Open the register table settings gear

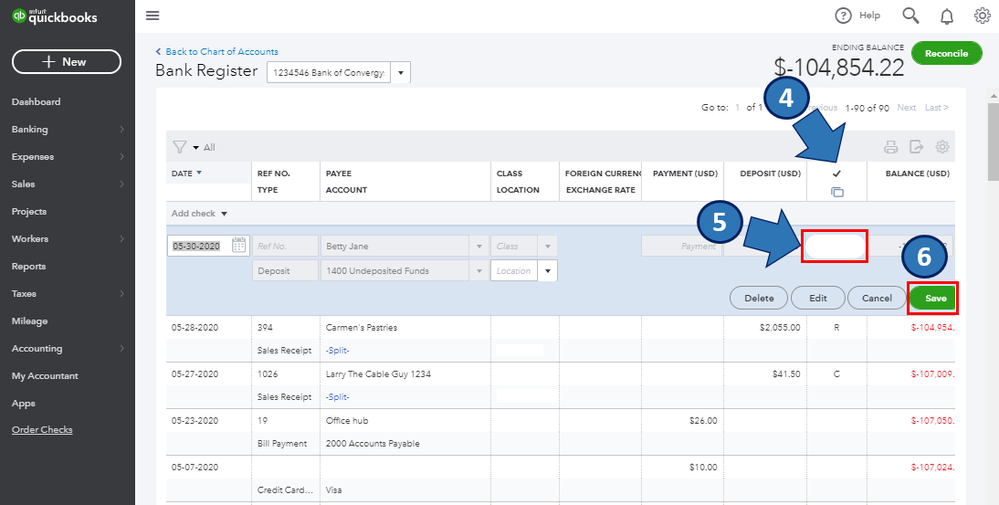(x=941, y=147)
